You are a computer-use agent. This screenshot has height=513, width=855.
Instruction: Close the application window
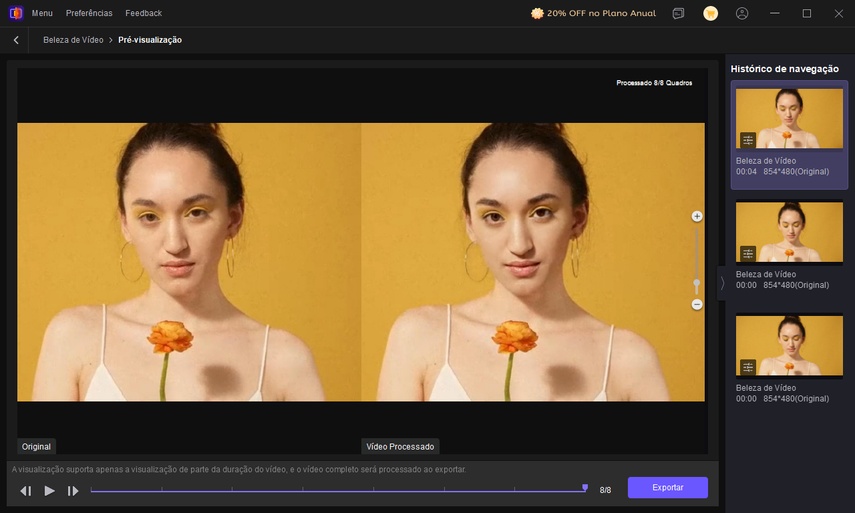coord(839,14)
